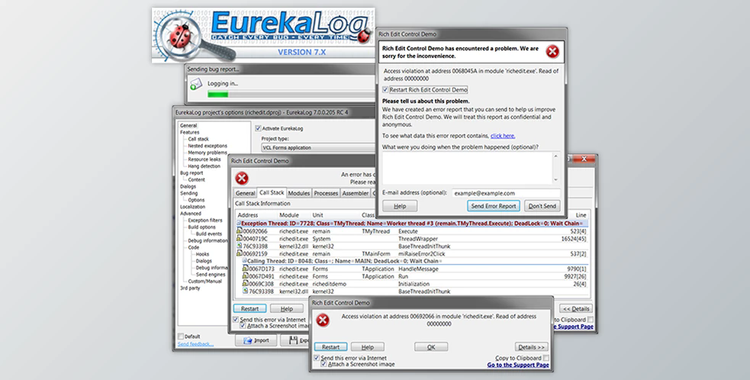The image size is (750, 380).
Task: Toggle Send this error via Internet in Access violation dialog
Action: click(317, 358)
